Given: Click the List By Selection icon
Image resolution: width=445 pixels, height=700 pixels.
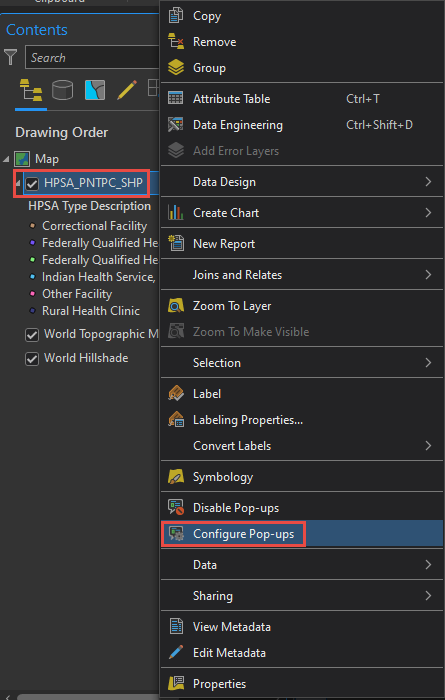Looking at the screenshot, I should 95,90.
